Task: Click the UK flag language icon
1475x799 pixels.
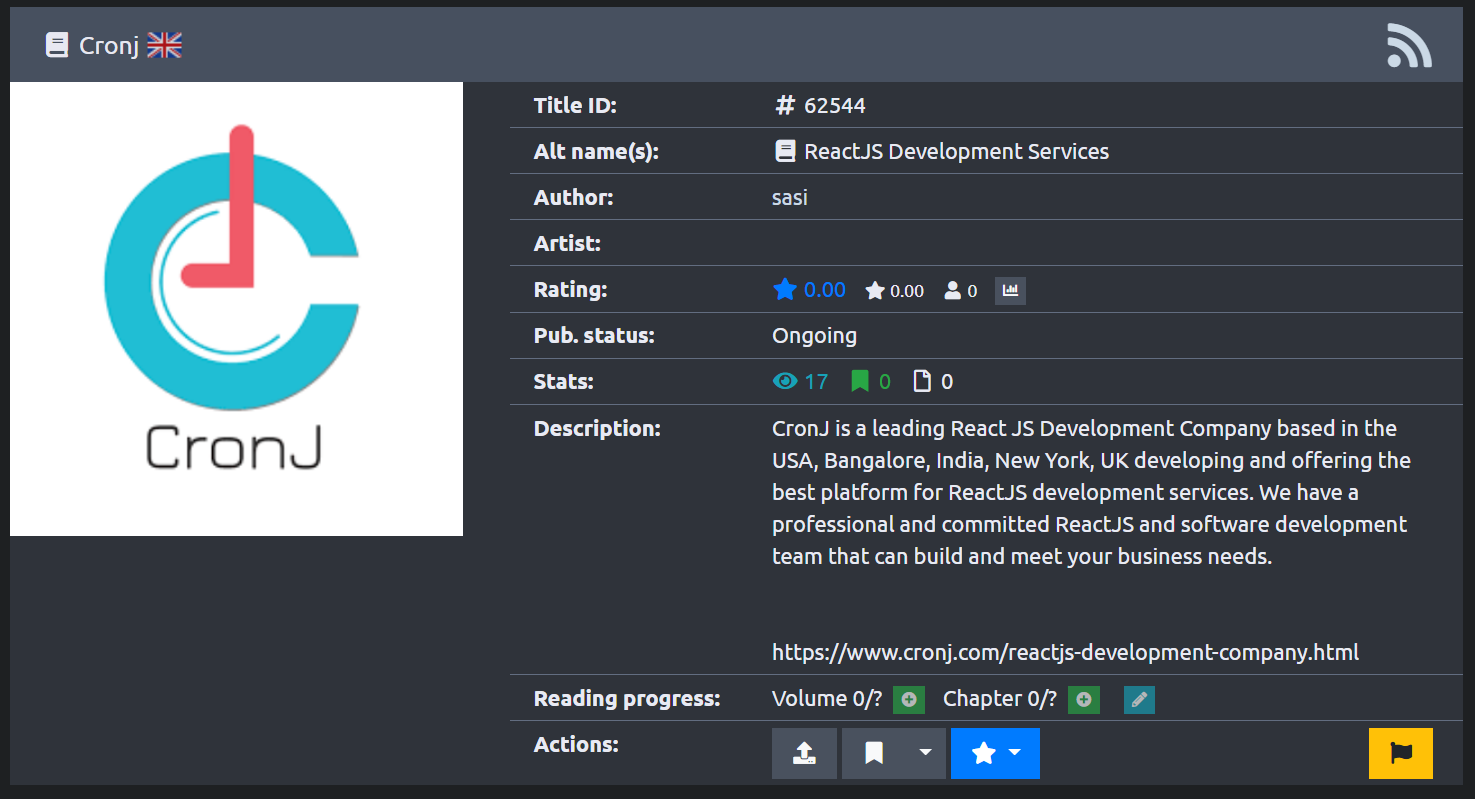Action: pos(164,45)
